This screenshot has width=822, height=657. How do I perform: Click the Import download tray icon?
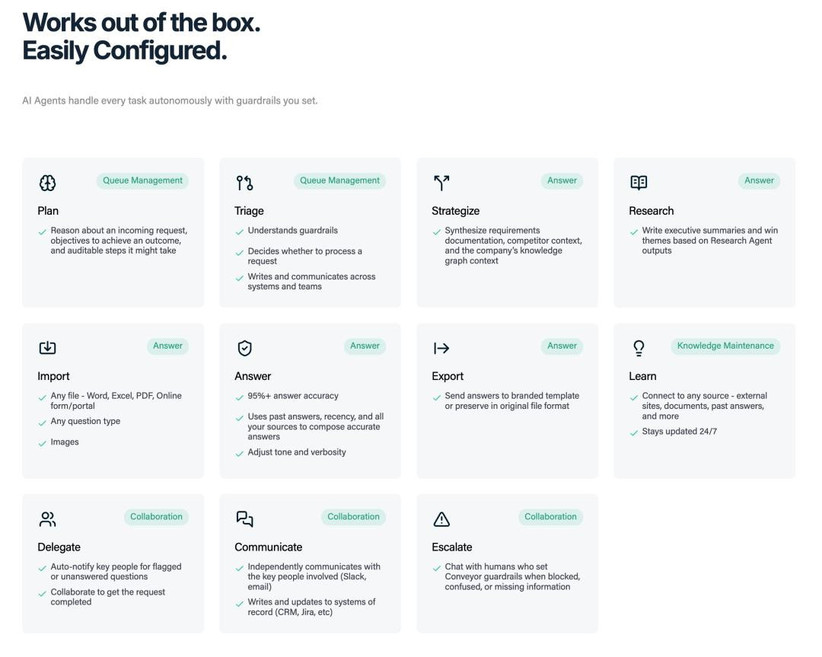[47, 348]
